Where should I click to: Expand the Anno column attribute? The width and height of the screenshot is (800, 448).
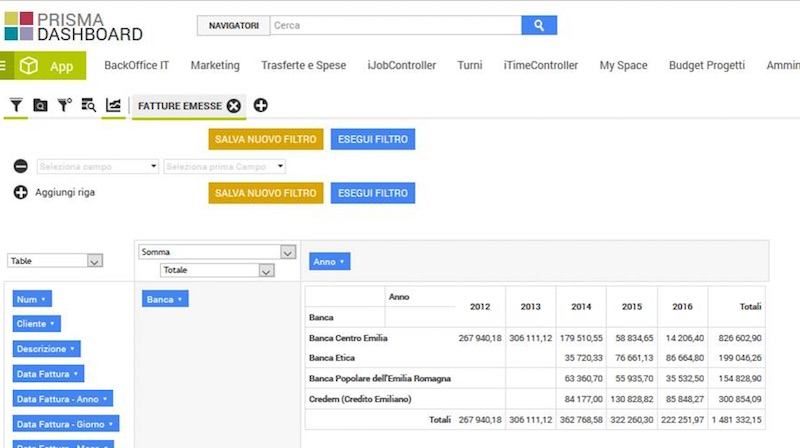point(329,261)
